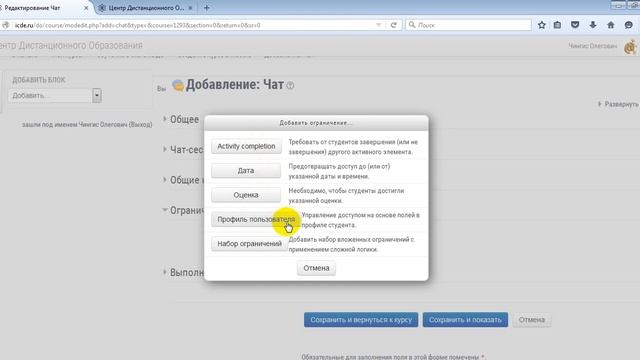This screenshot has width=640, height=360.
Task: Close the Редактирование Чат tab
Action: [86, 8]
